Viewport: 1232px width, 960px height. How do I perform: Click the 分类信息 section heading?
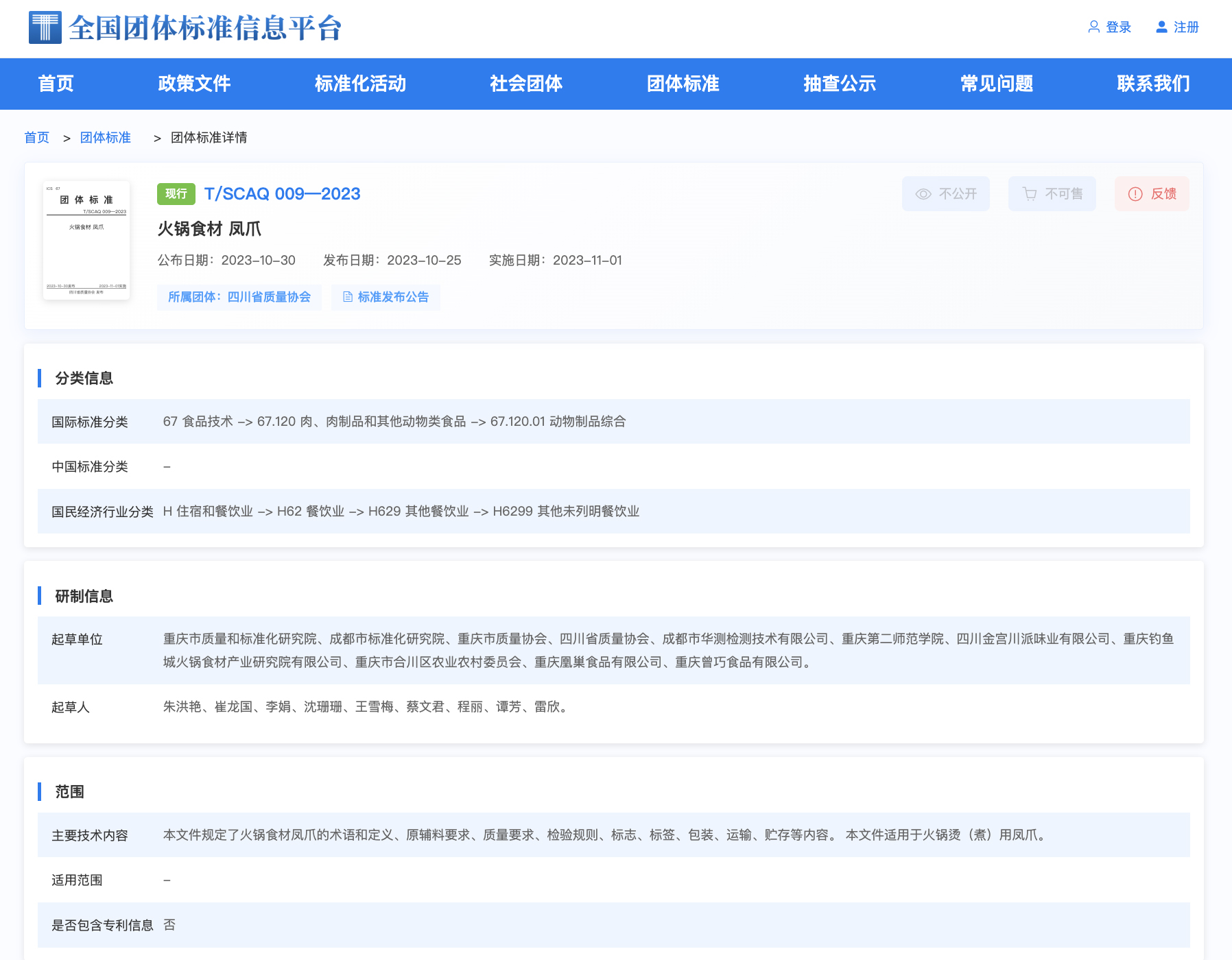click(84, 378)
